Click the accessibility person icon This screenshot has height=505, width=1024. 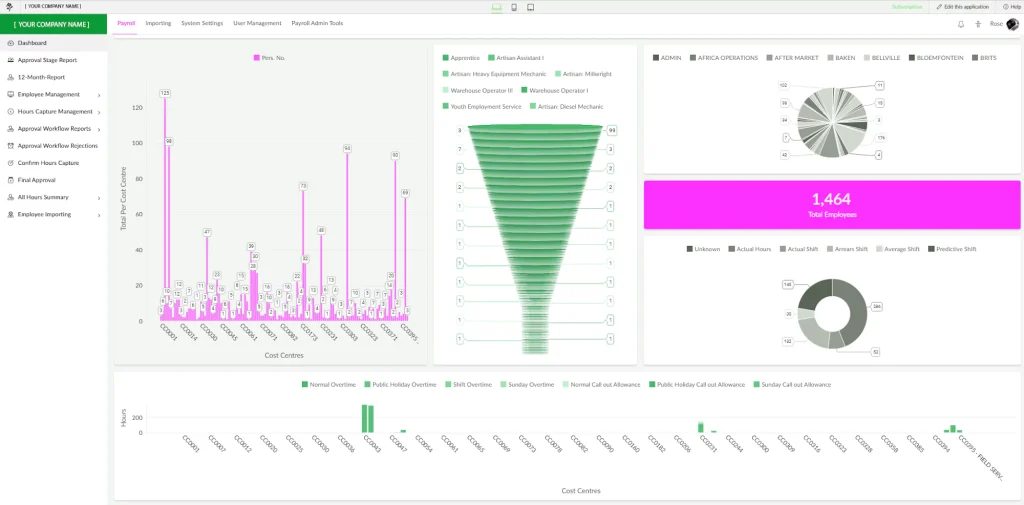[x=977, y=23]
